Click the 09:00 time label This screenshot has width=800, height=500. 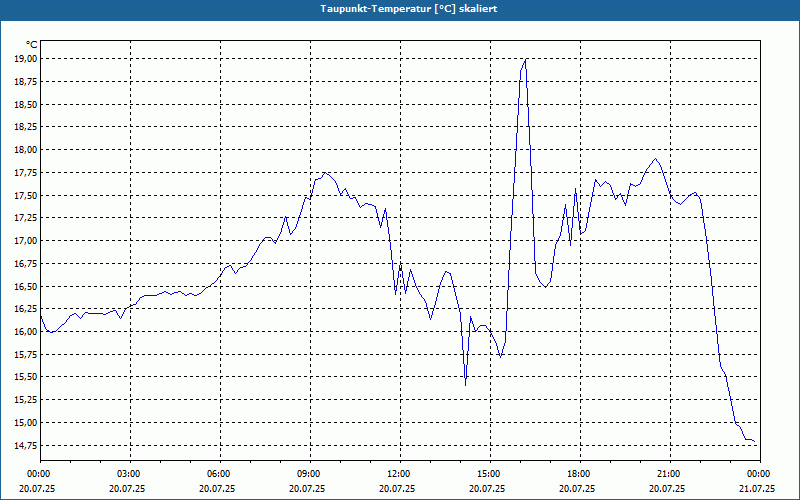(x=311, y=473)
